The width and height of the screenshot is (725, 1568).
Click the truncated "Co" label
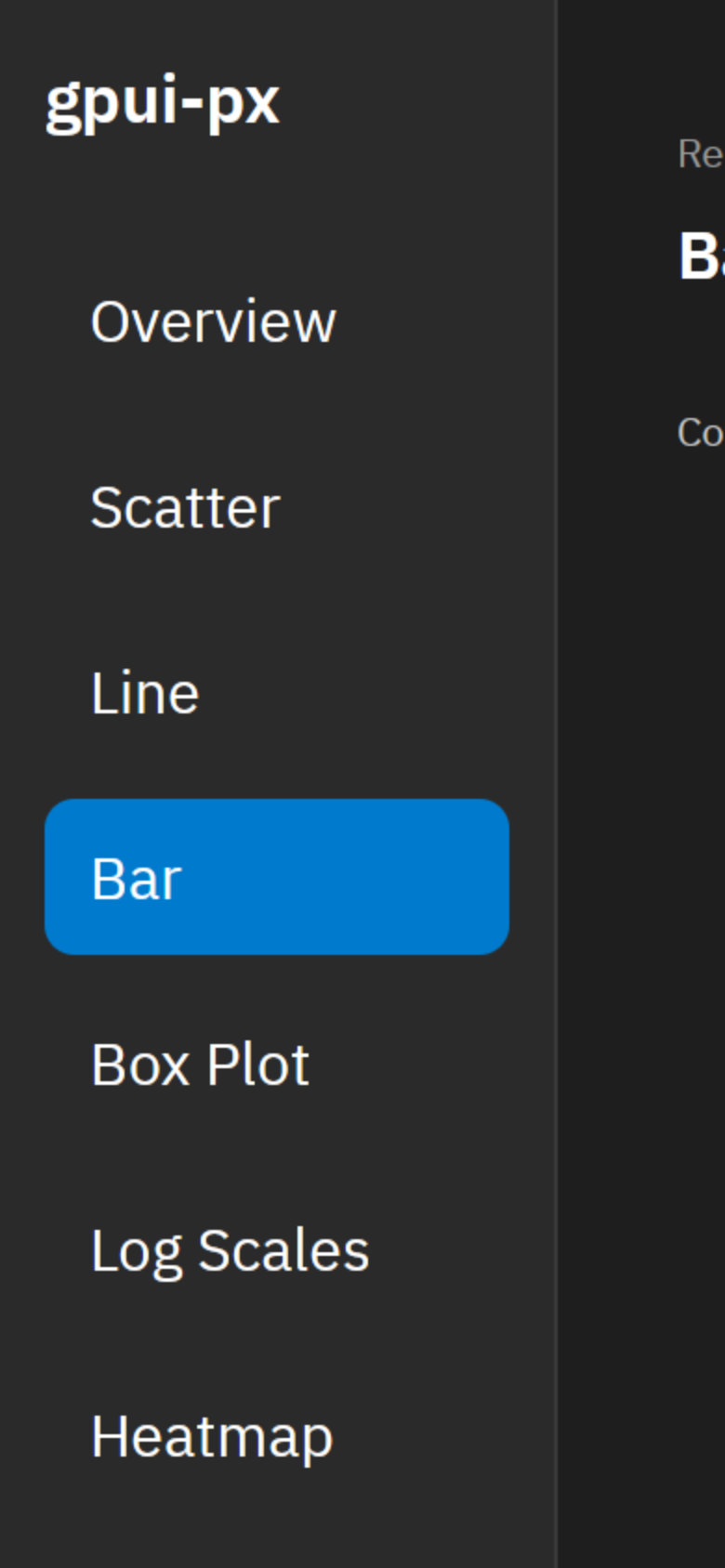pyautogui.click(x=701, y=432)
